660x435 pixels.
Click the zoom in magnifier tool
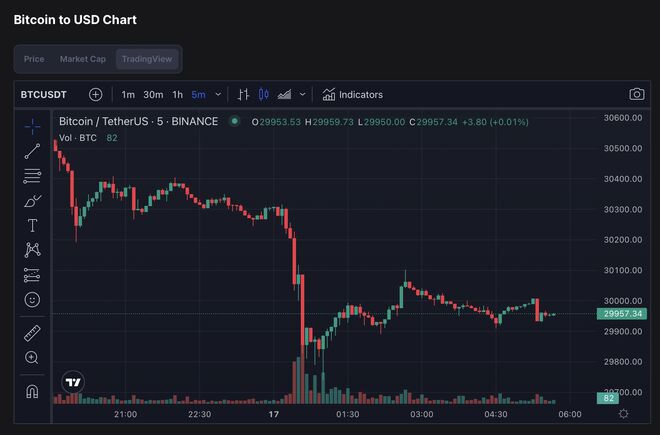tap(32, 357)
